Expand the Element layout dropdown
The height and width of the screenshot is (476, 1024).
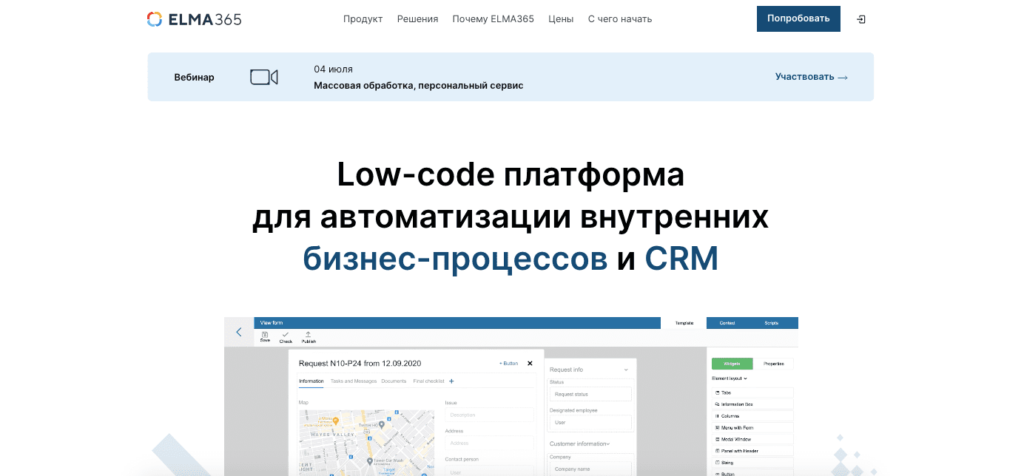(729, 378)
